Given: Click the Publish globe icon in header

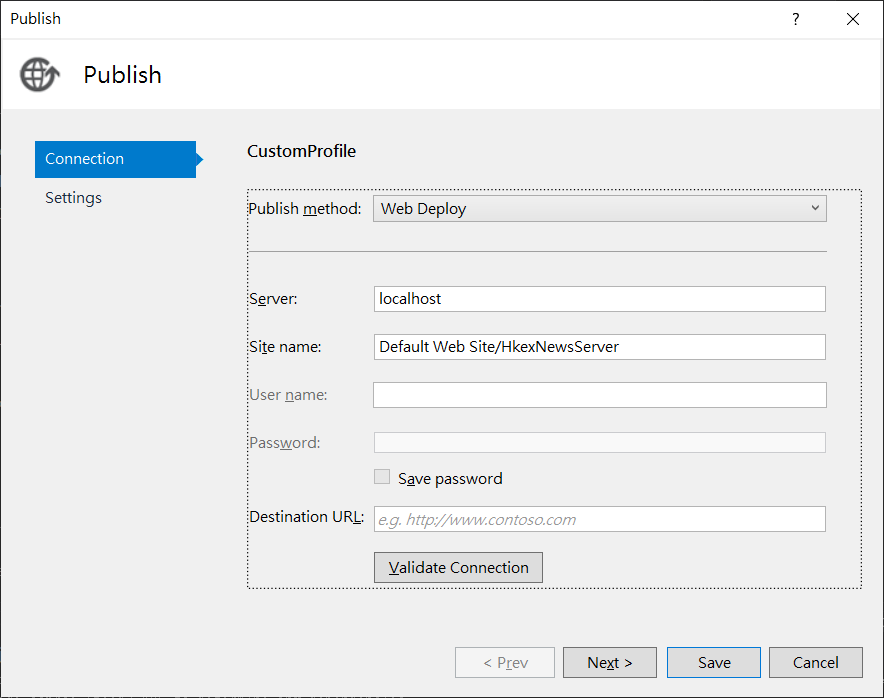Looking at the screenshot, I should 39,74.
